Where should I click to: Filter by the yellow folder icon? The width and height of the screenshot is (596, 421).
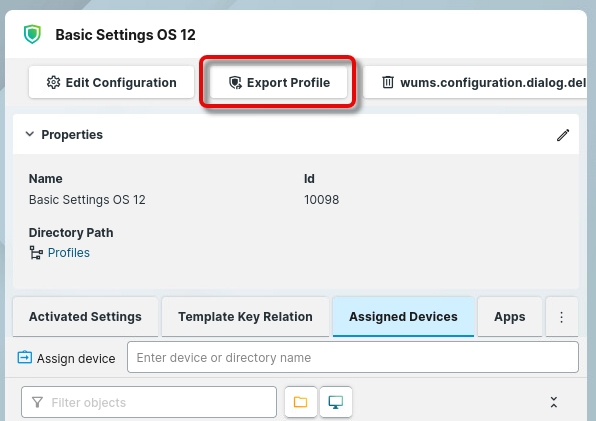point(301,402)
